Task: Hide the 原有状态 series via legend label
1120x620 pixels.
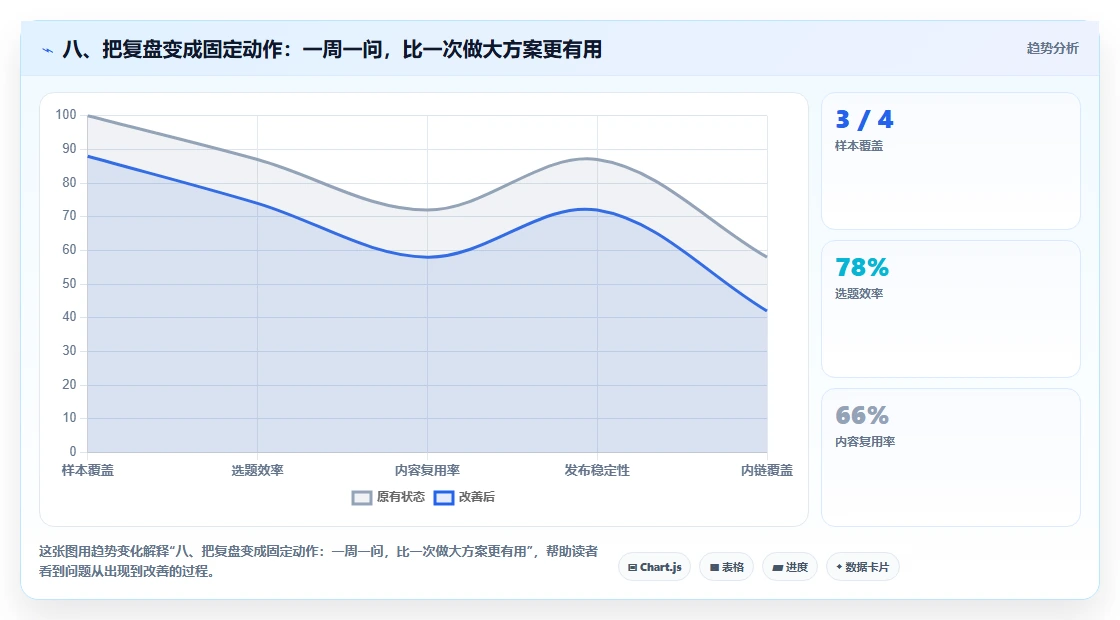Action: click(401, 497)
